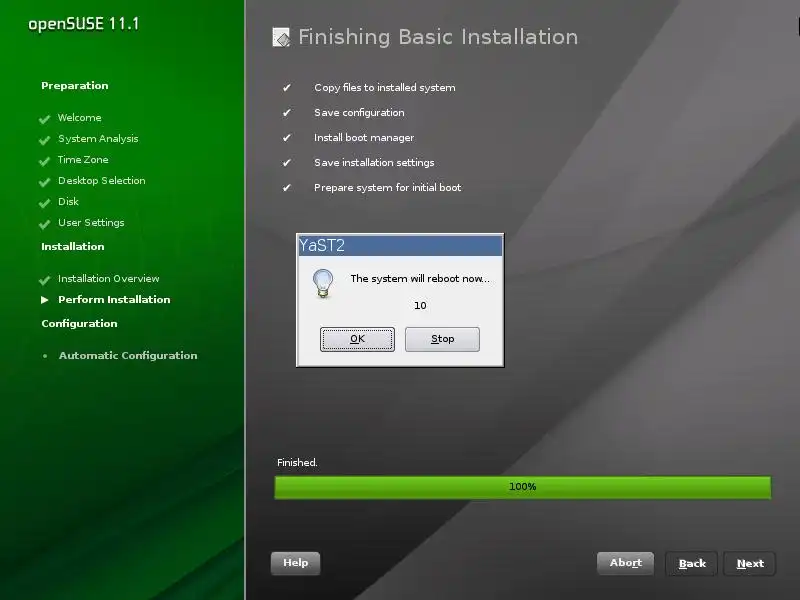Select the Welcome step label
The height and width of the screenshot is (600, 800).
pyautogui.click(x=80, y=118)
